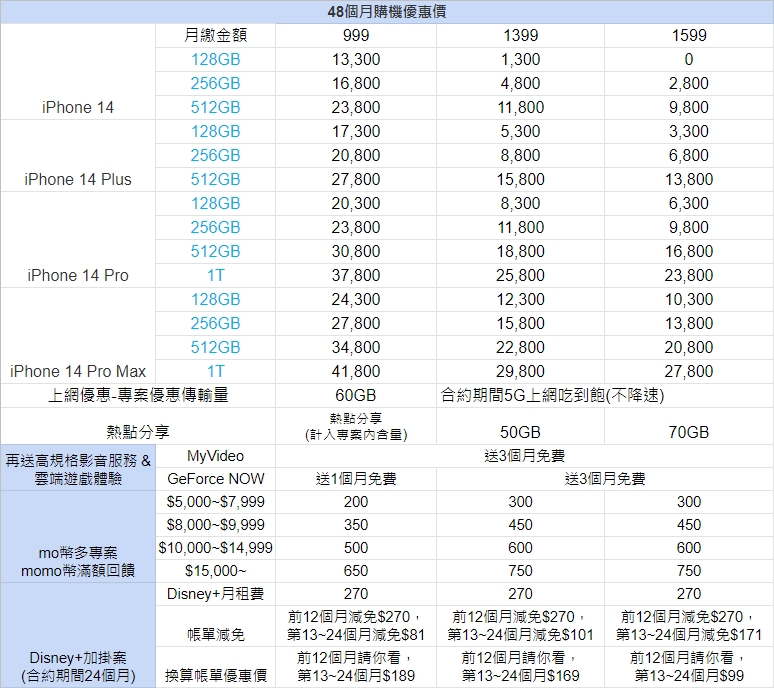Select the GeForce NOW service label
The image size is (774, 688).
pos(216,479)
